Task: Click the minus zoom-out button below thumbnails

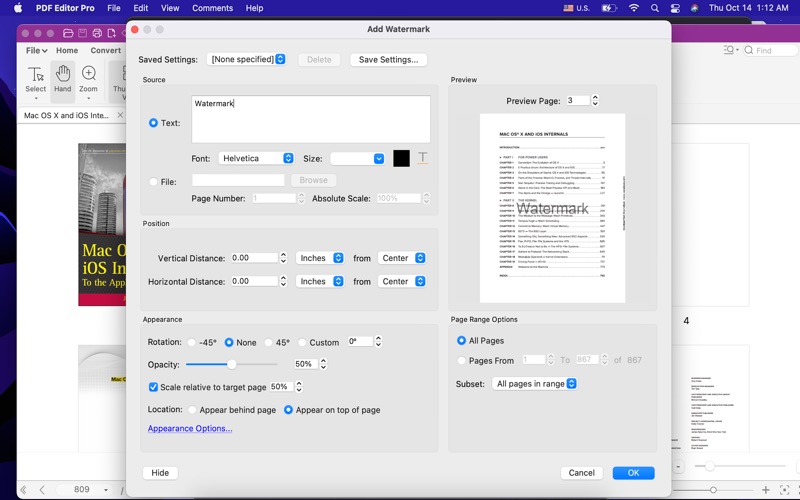Action: pyautogui.click(x=678, y=466)
